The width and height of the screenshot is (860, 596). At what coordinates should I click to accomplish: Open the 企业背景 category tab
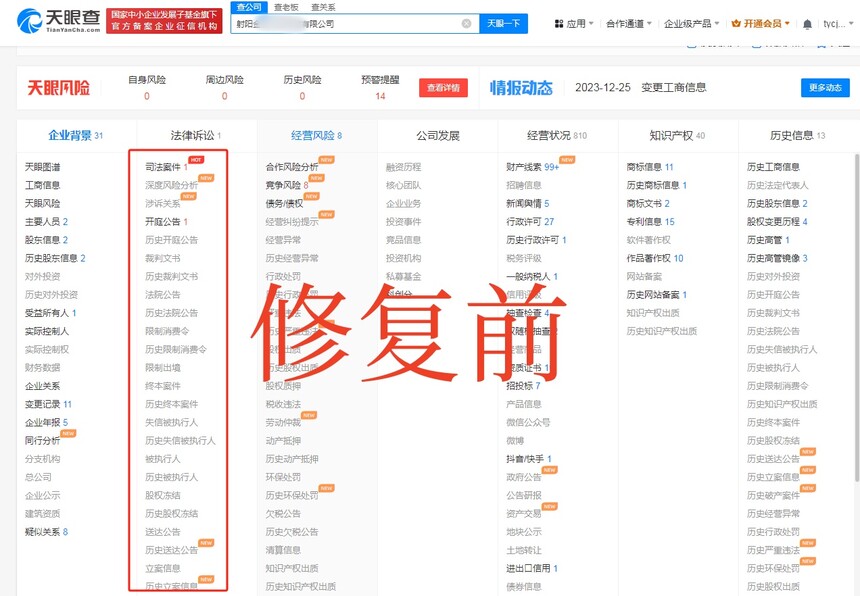coord(76,135)
